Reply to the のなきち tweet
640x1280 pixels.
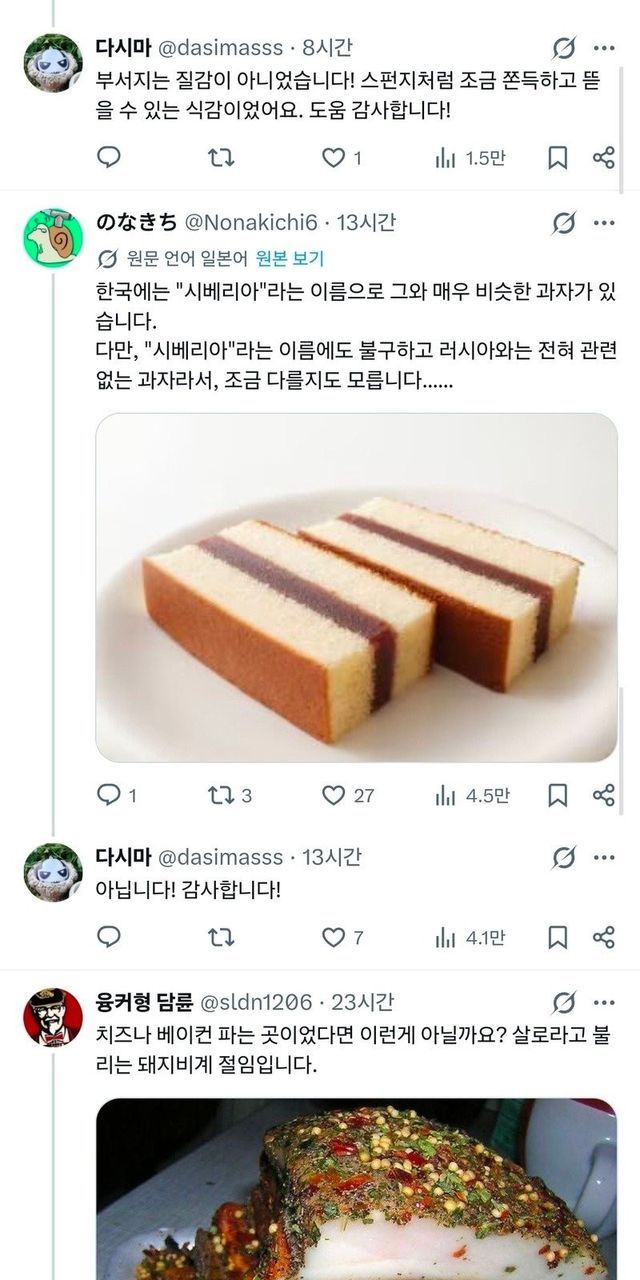(110, 795)
